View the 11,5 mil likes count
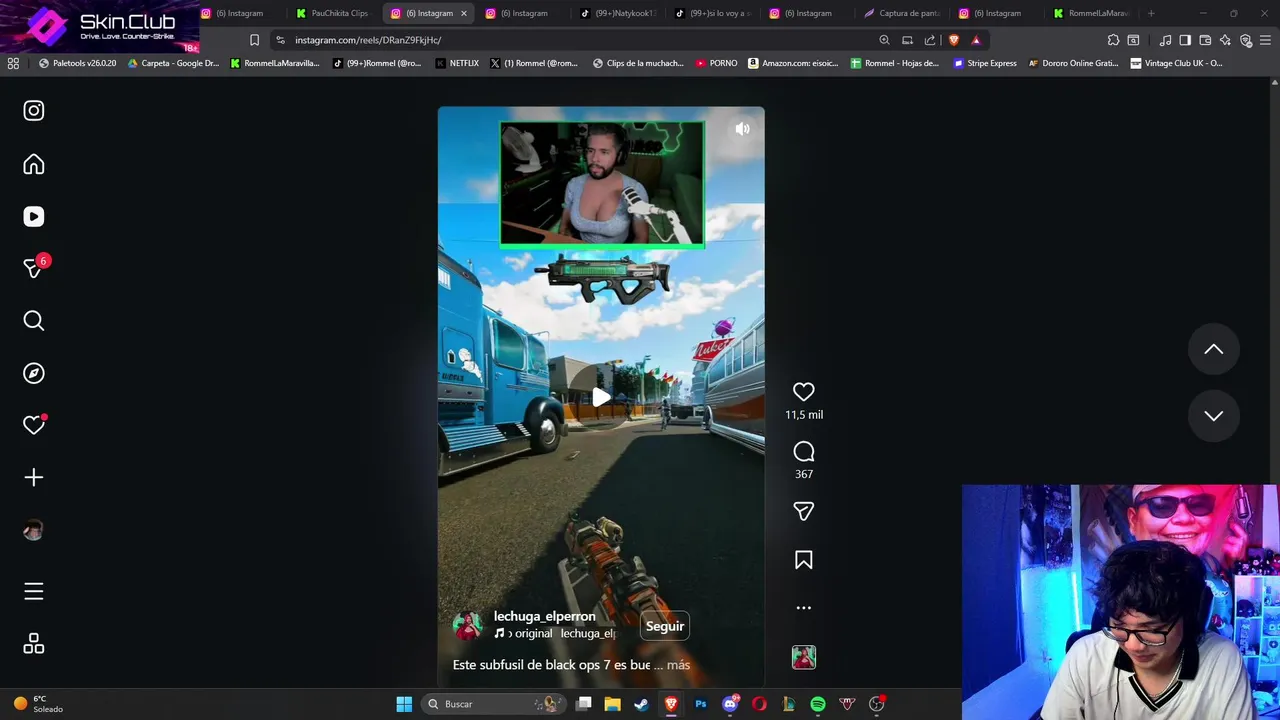Image resolution: width=1280 pixels, height=720 pixels. click(x=804, y=415)
